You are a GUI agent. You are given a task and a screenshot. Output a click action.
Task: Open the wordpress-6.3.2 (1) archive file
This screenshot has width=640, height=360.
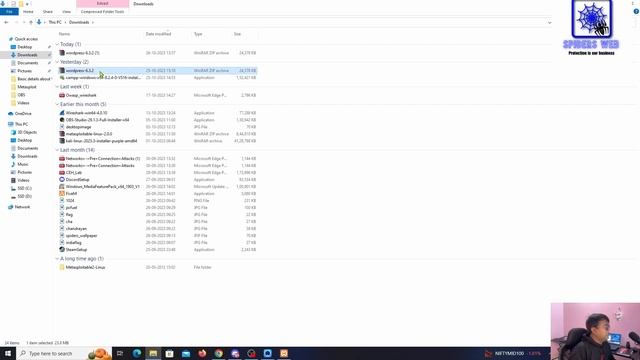(82, 53)
